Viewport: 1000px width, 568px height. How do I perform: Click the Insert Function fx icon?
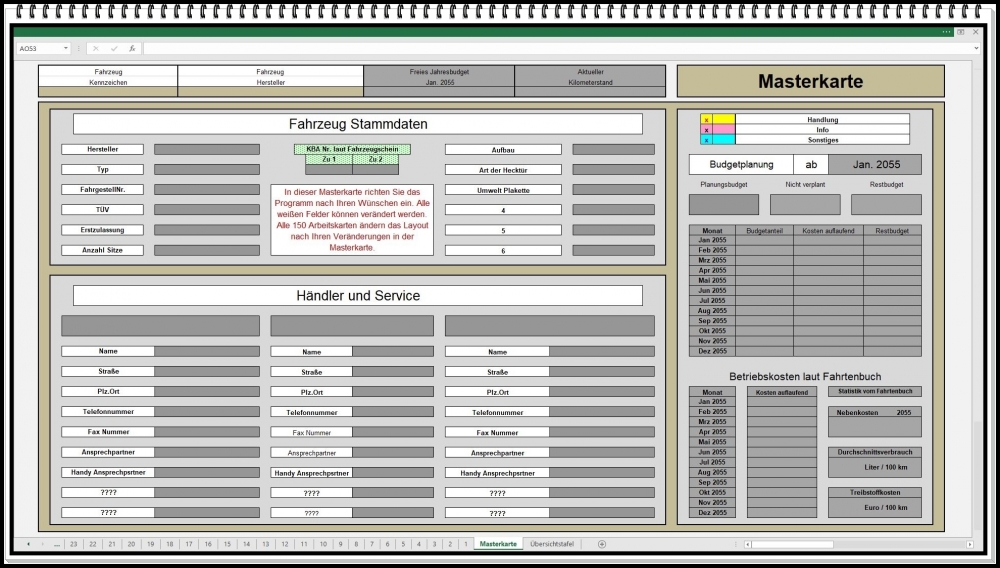point(132,48)
